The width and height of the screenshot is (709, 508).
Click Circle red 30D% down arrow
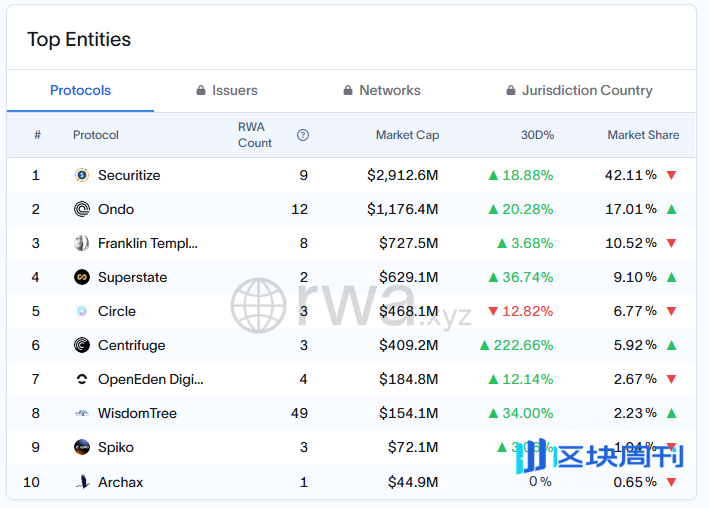click(x=493, y=311)
